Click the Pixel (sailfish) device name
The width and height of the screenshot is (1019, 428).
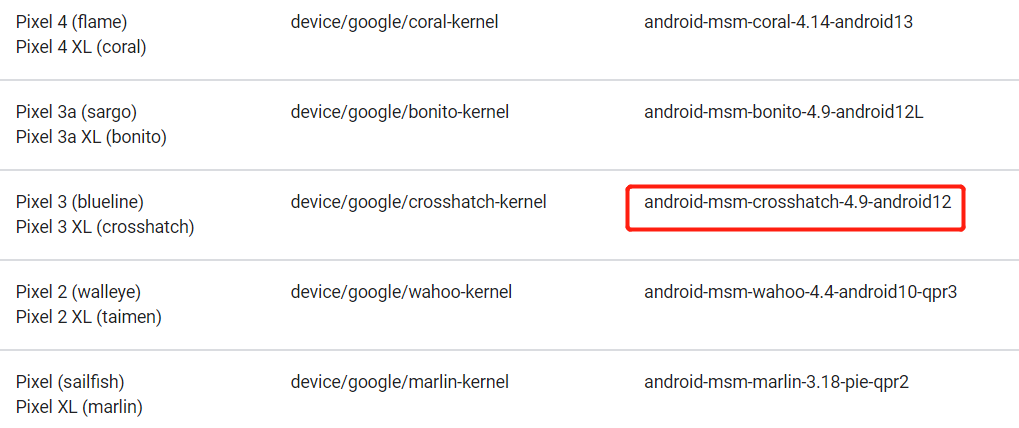[x=70, y=381]
